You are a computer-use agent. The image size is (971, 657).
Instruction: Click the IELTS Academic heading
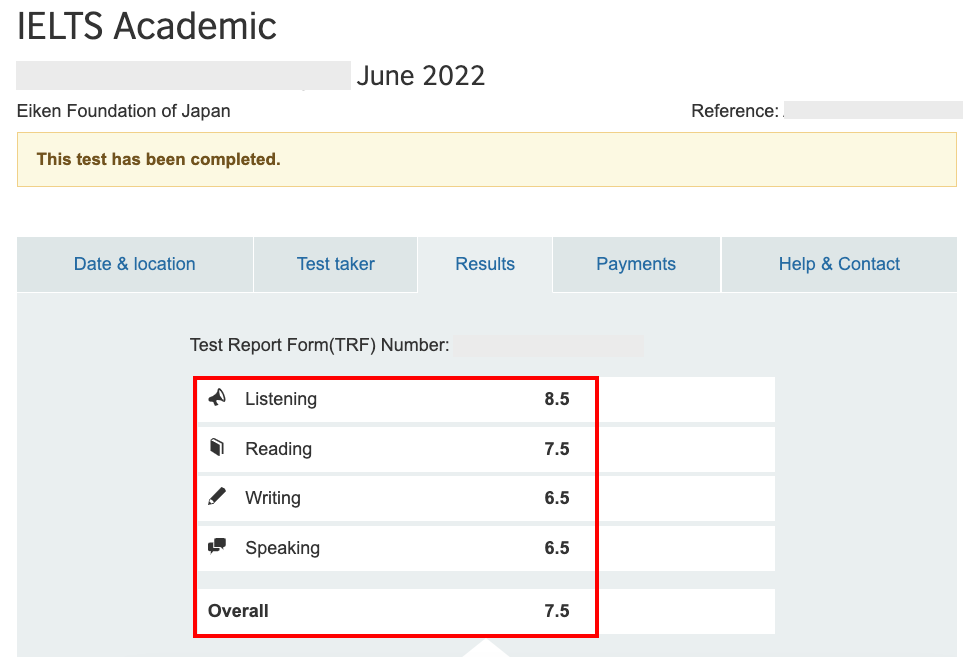[x=147, y=27]
